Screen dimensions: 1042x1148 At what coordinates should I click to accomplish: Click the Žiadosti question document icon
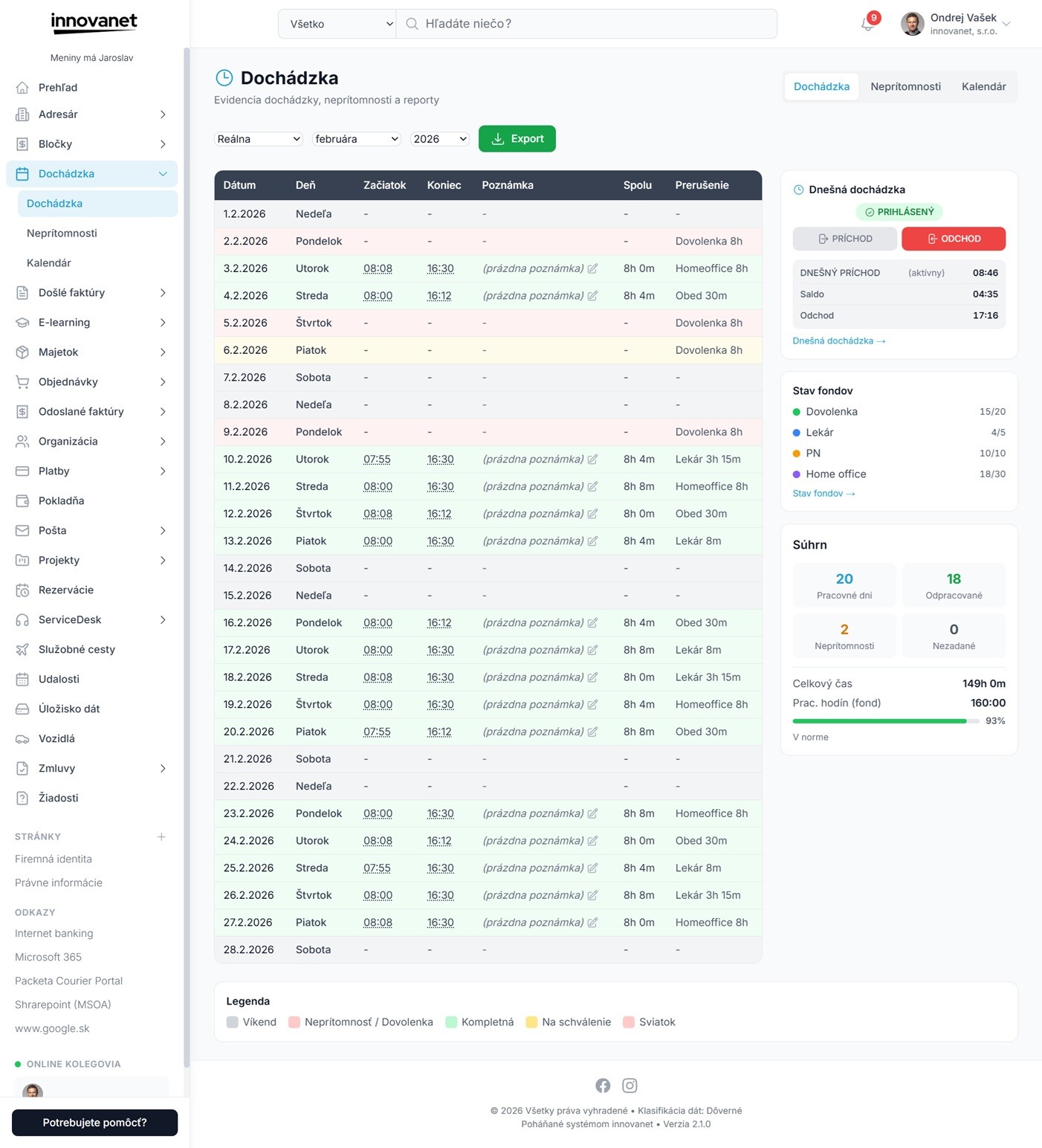coord(22,799)
